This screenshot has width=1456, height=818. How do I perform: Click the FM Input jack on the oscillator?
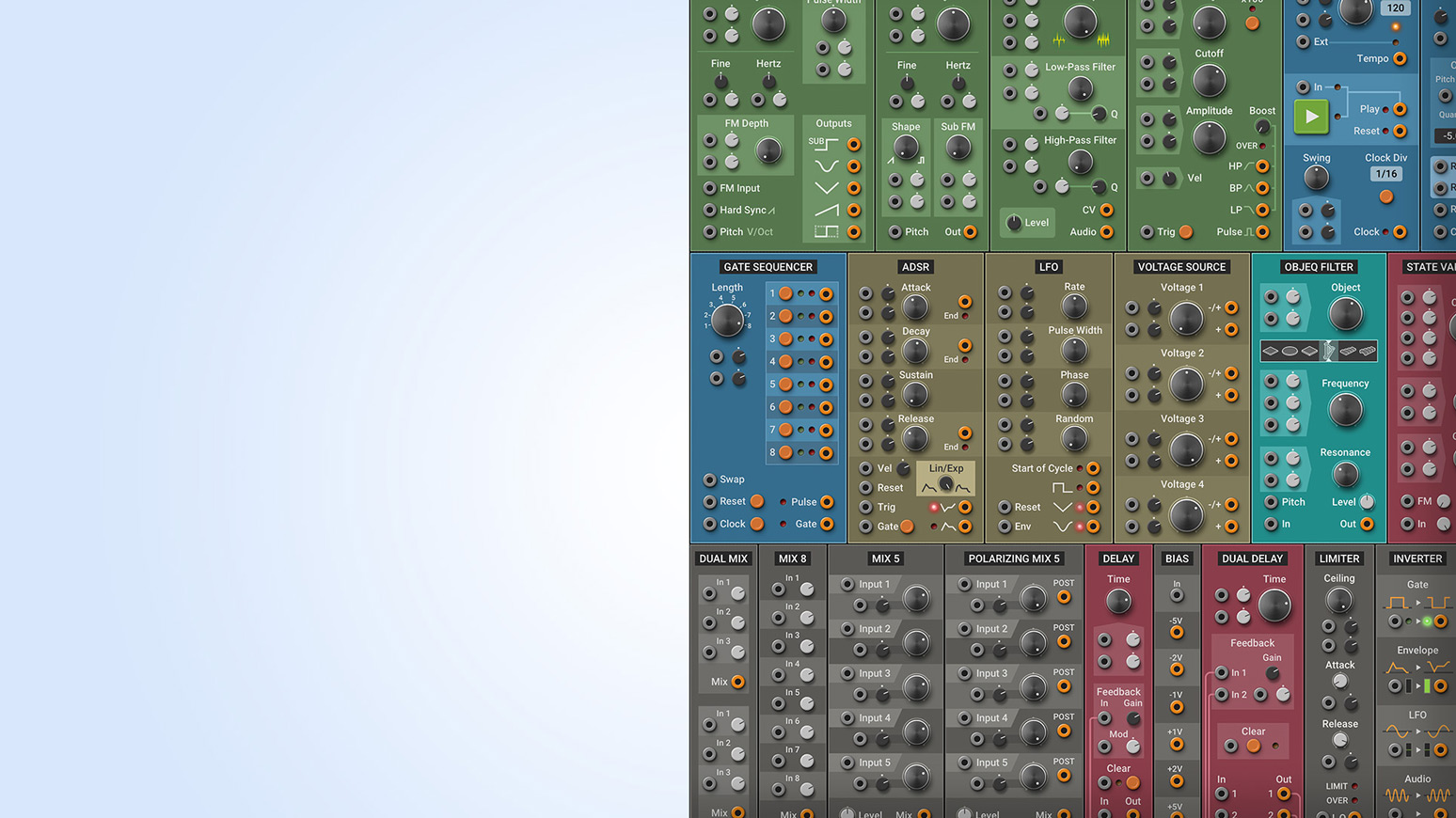point(710,188)
